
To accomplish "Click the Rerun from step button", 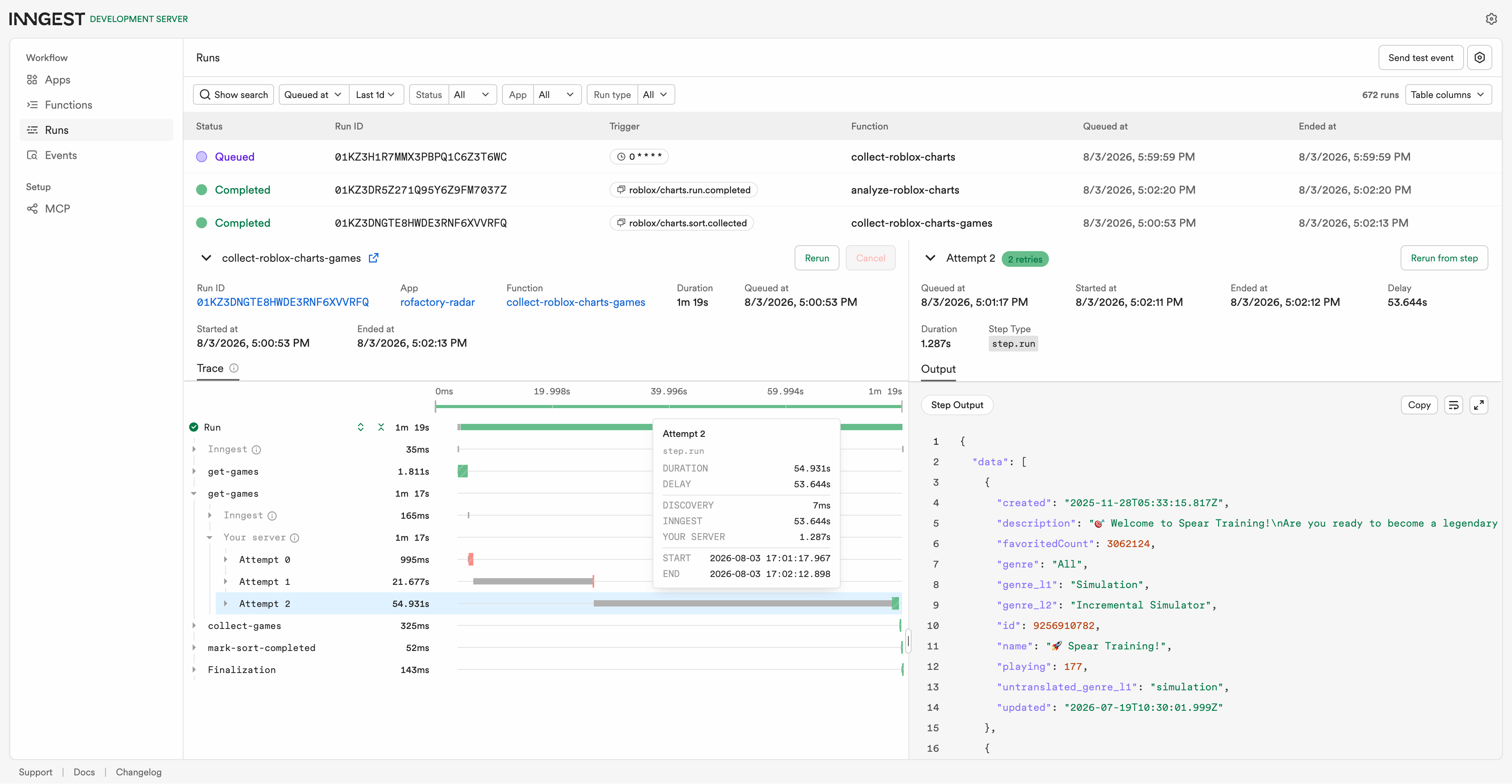I will click(x=1444, y=258).
